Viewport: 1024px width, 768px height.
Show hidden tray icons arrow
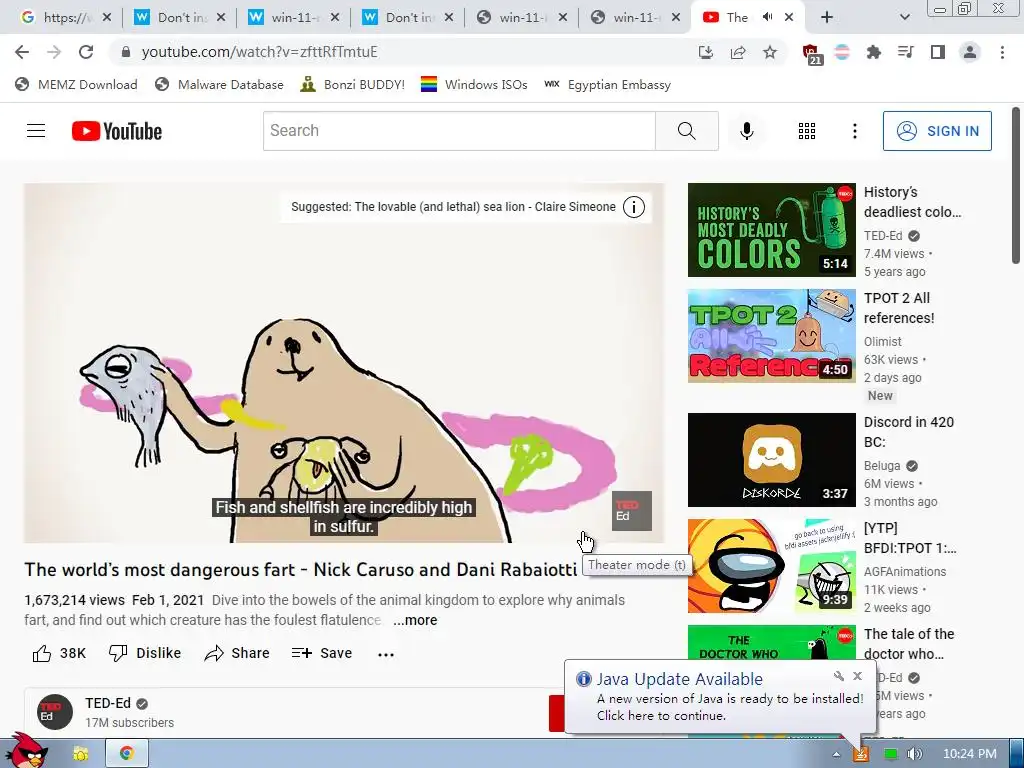coord(837,754)
